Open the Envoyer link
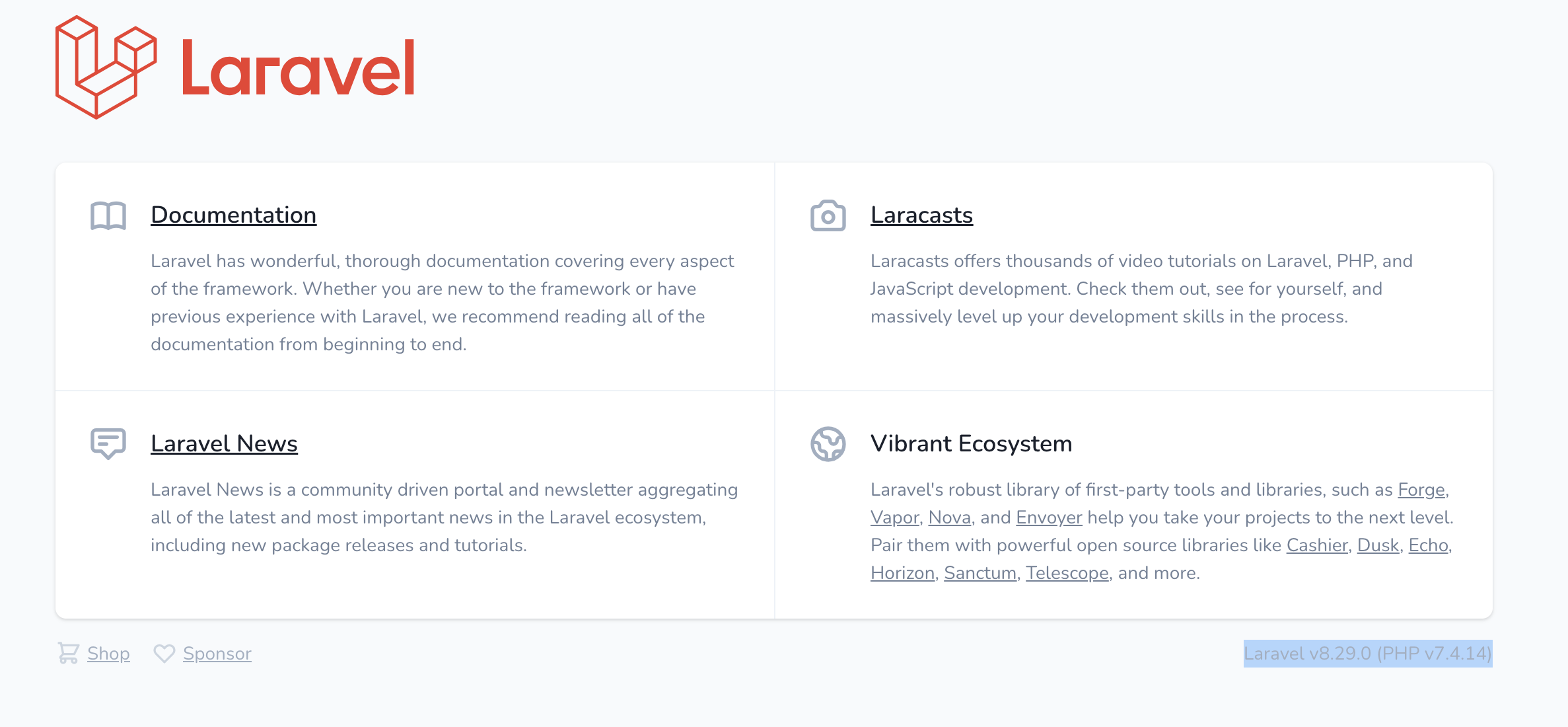The width and height of the screenshot is (1568, 727). coord(1049,517)
